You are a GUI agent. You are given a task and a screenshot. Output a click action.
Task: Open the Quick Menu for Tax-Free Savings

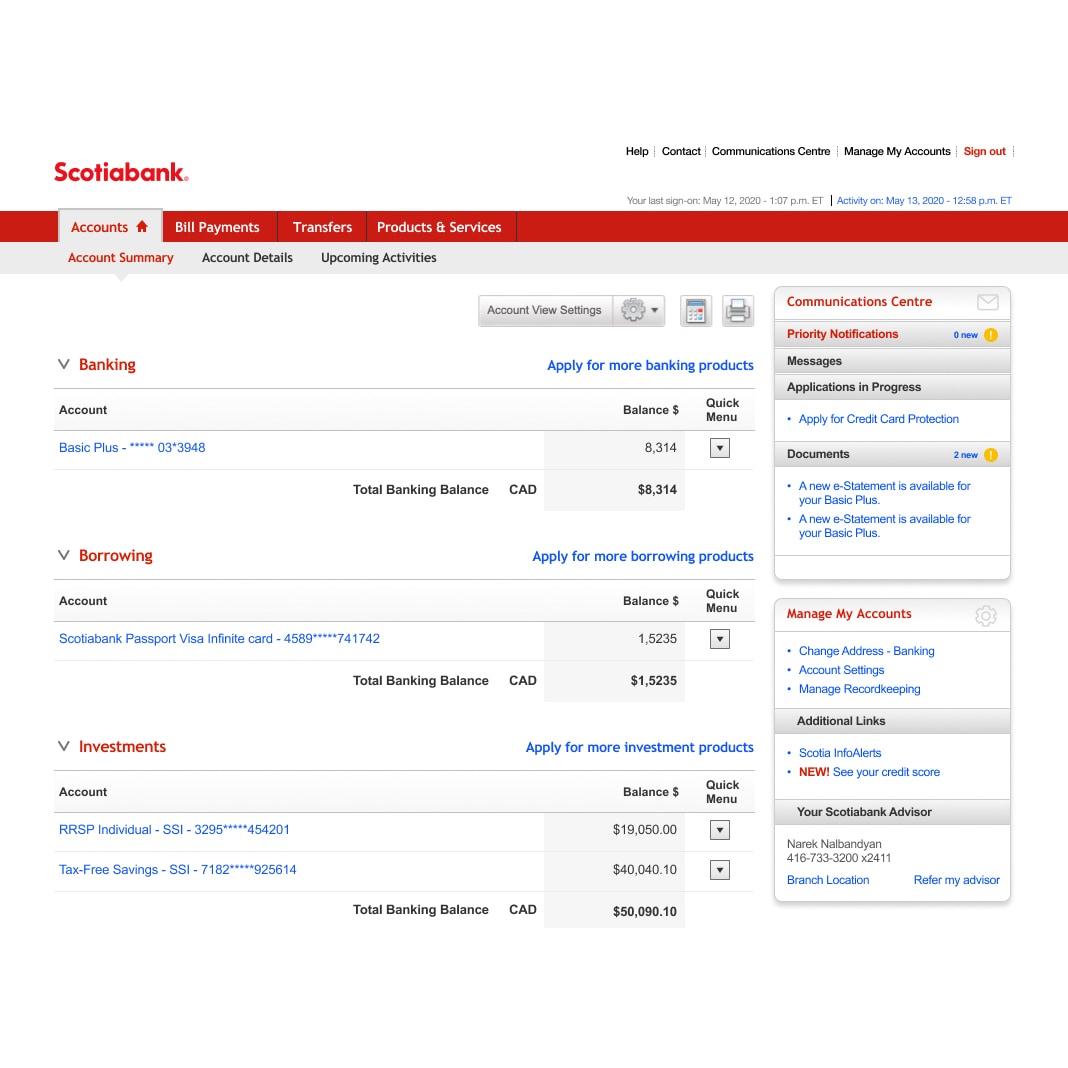point(719,869)
